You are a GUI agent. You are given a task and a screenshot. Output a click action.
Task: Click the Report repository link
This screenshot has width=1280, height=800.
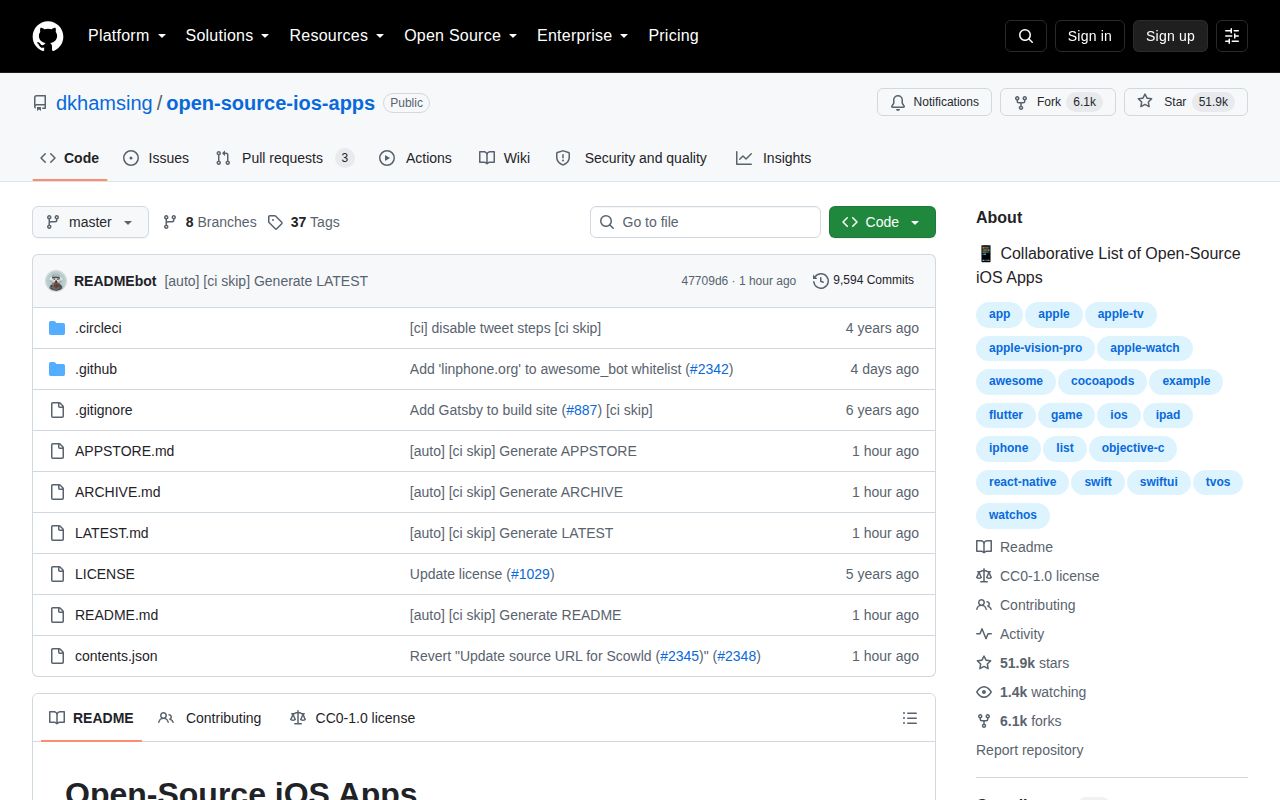point(1029,750)
